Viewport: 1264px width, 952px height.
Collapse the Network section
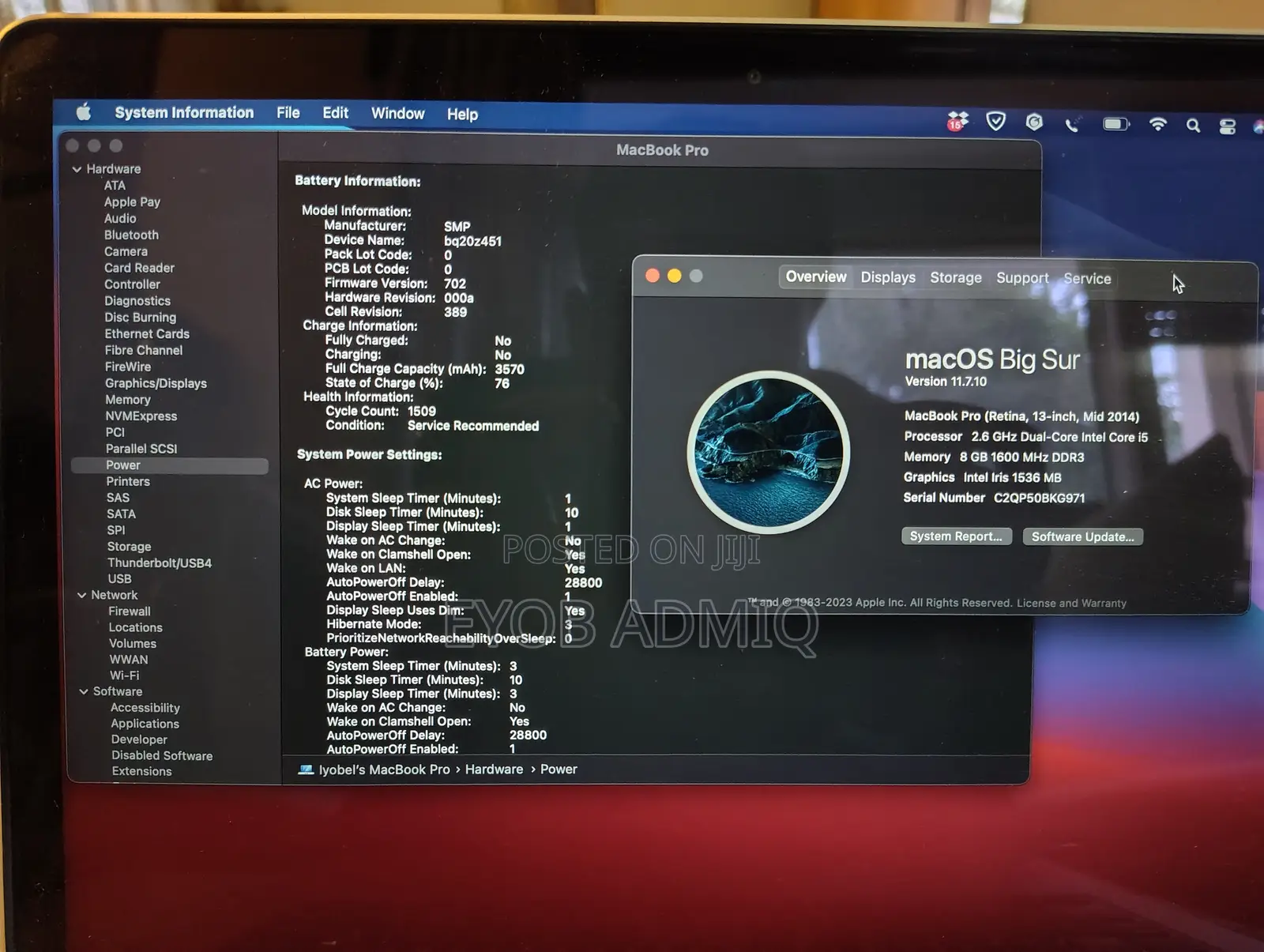(81, 595)
